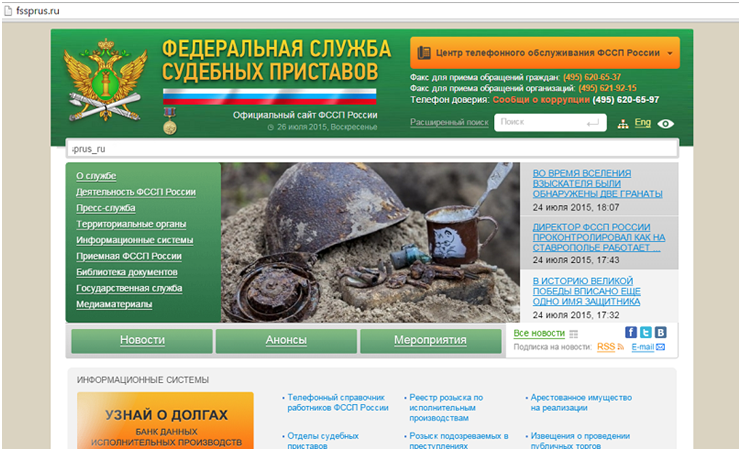Select the Анонсы tab

pyautogui.click(x=286, y=340)
